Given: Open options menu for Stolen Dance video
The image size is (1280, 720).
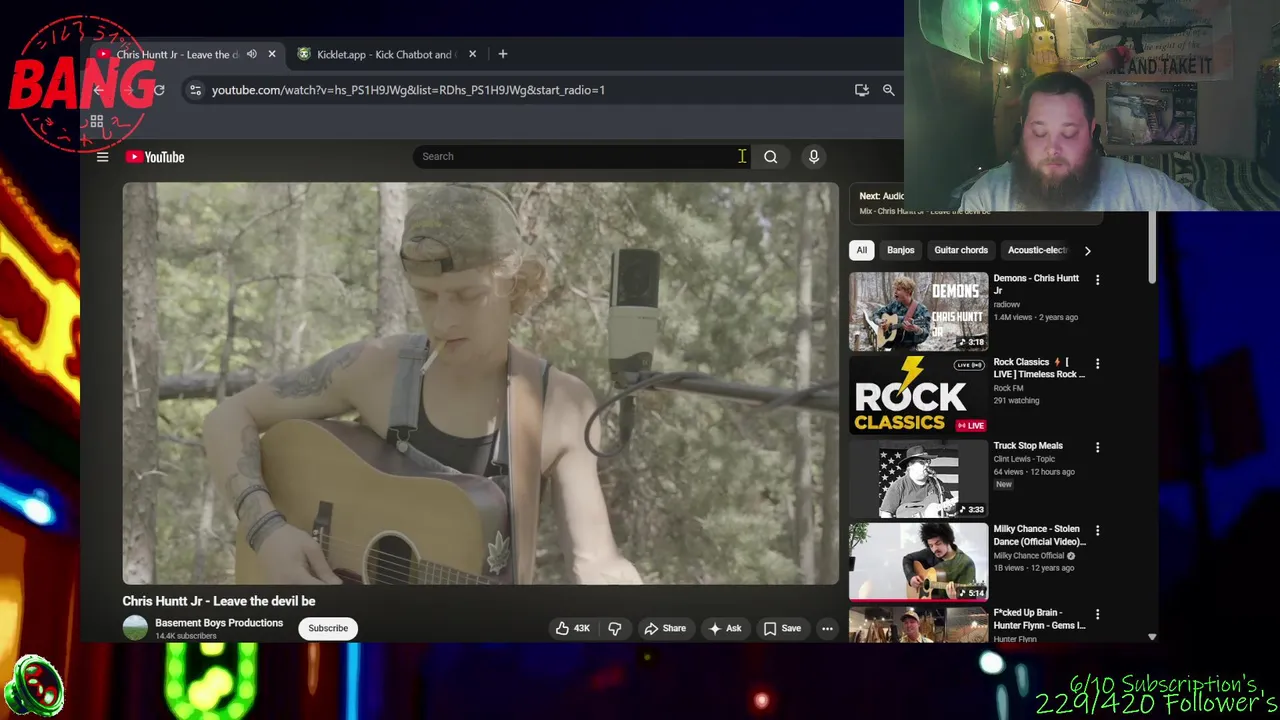Looking at the screenshot, I should click(x=1097, y=531).
